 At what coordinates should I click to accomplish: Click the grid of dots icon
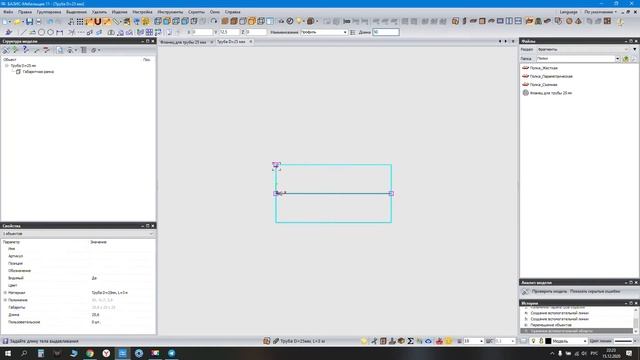point(80,22)
